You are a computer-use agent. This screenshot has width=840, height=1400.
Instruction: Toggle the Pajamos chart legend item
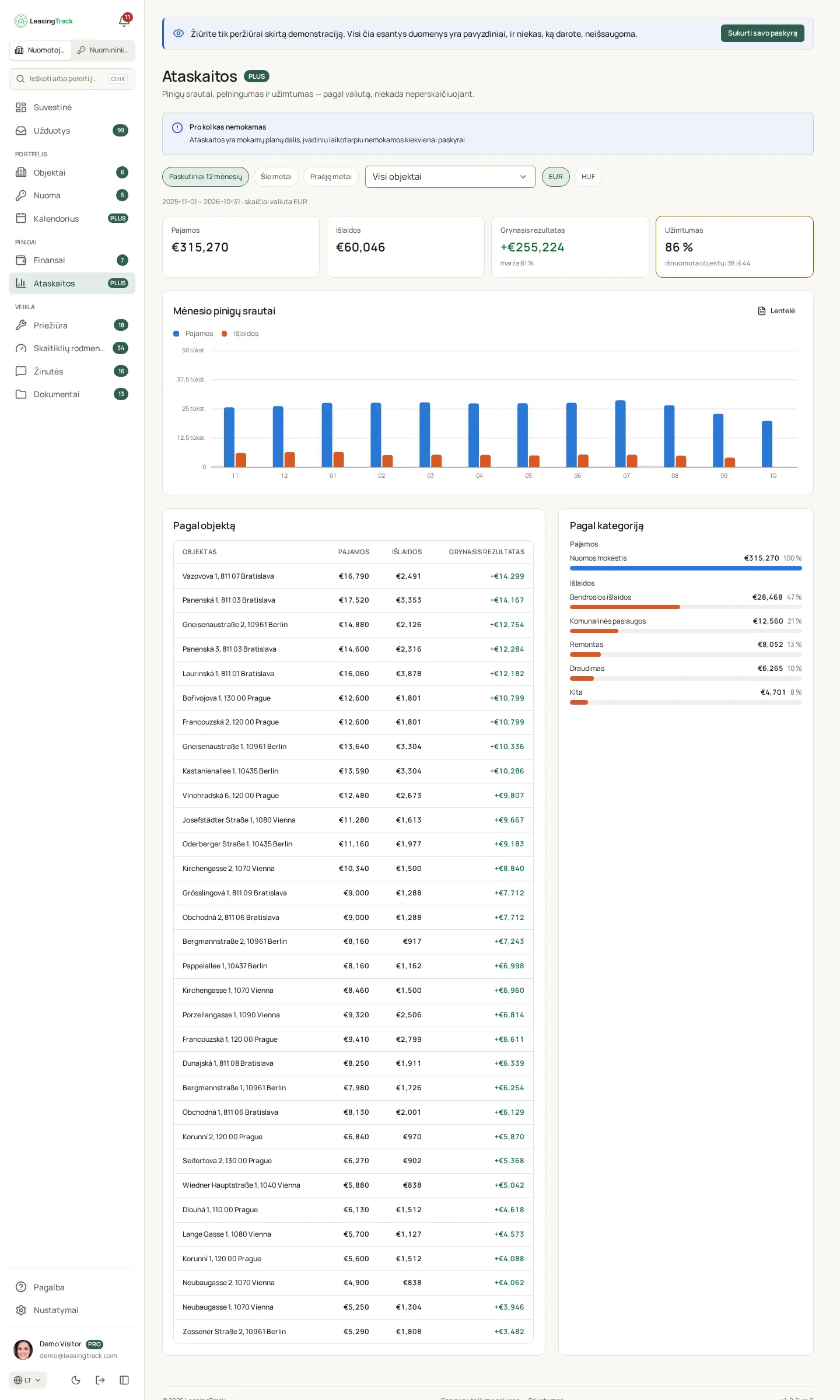coord(193,334)
